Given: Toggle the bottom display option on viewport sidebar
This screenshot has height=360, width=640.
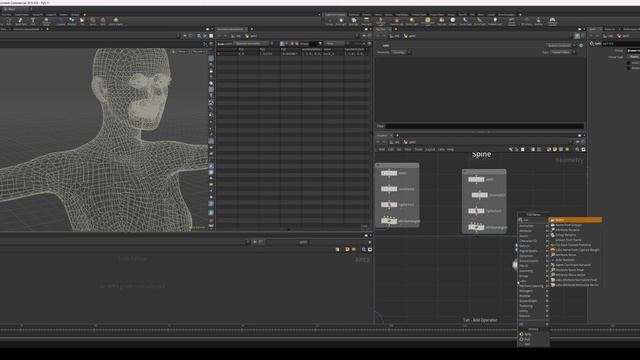Looking at the screenshot, I should tap(211, 225).
